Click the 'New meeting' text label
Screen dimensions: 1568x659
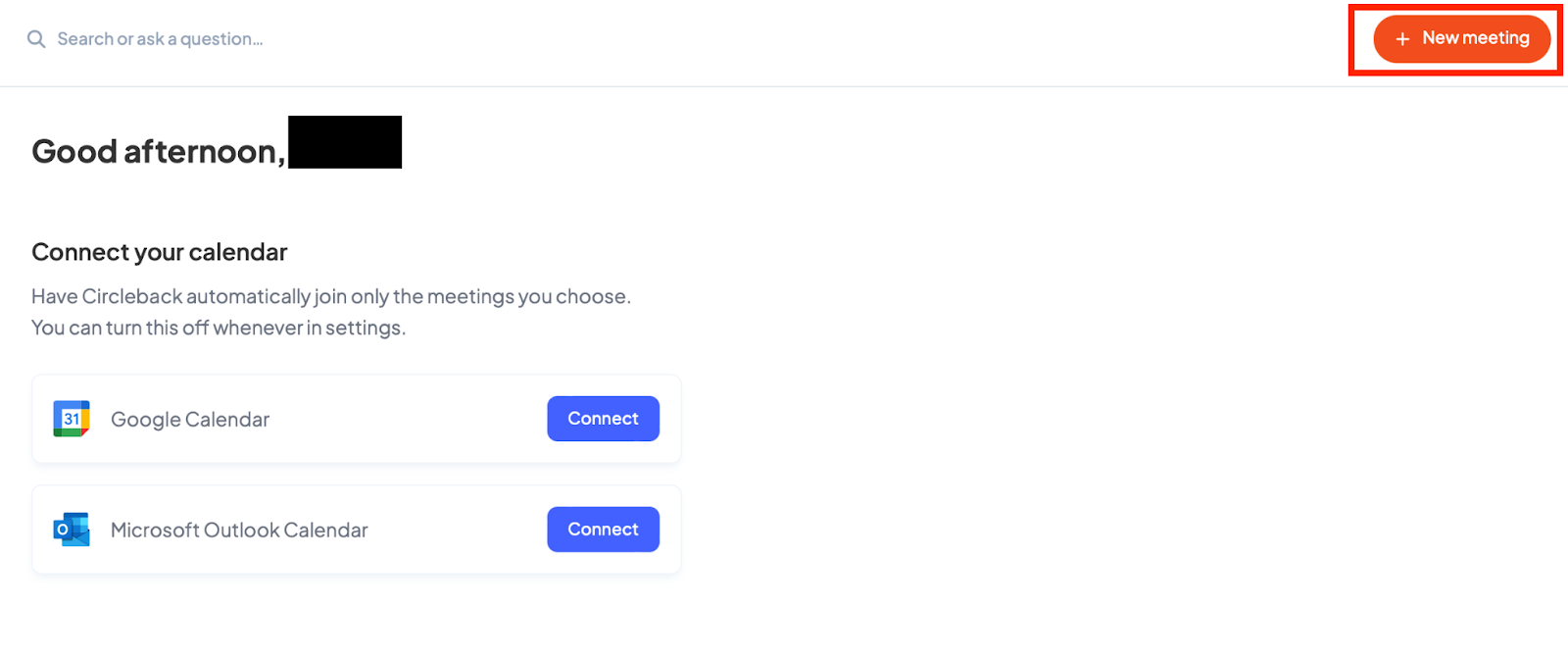click(1475, 38)
